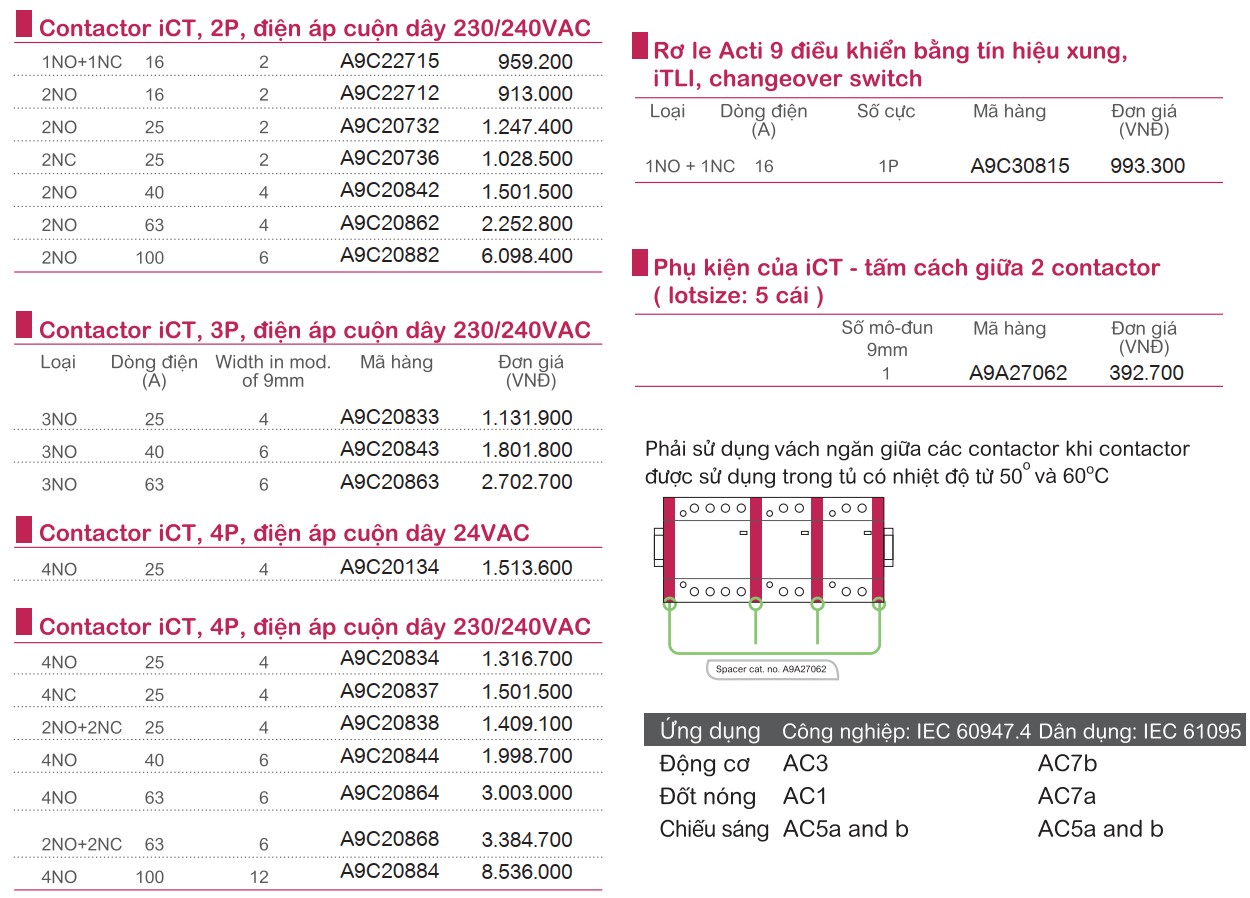Click price 2.252.800

click(527, 224)
